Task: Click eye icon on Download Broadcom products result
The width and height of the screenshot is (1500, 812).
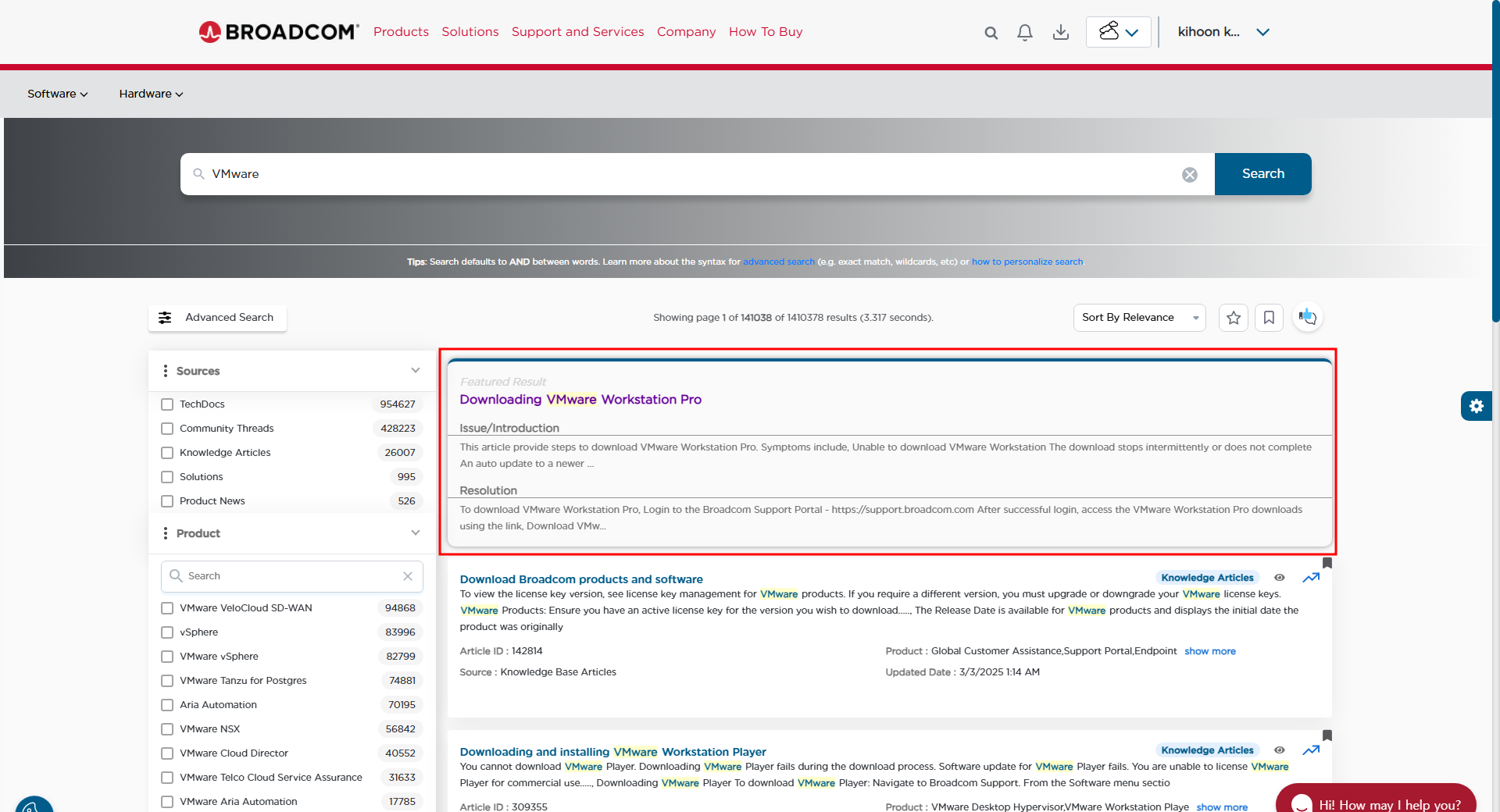Action: pyautogui.click(x=1279, y=578)
